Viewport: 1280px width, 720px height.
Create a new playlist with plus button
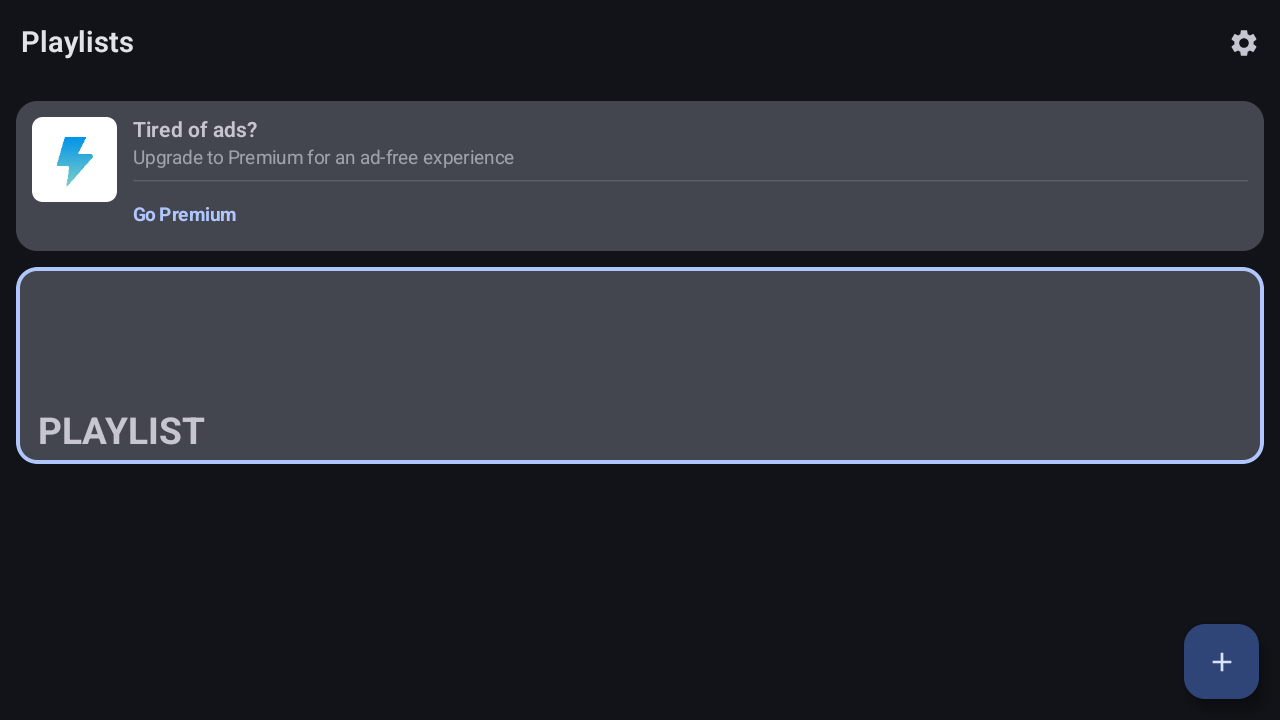point(1221,662)
